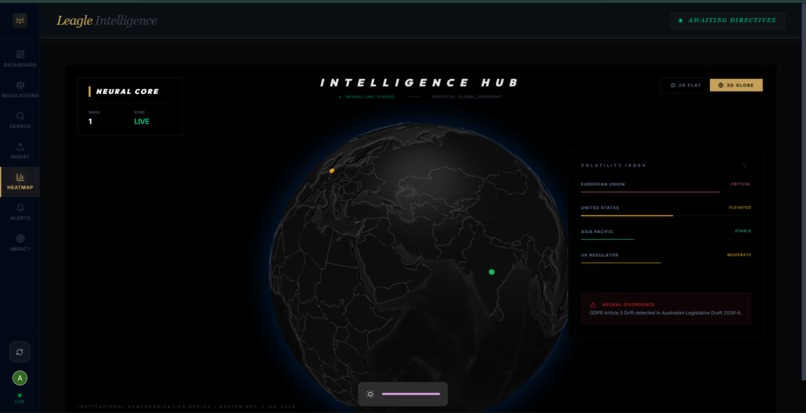
Task: Select the Heatmap section
Action: click(20, 182)
